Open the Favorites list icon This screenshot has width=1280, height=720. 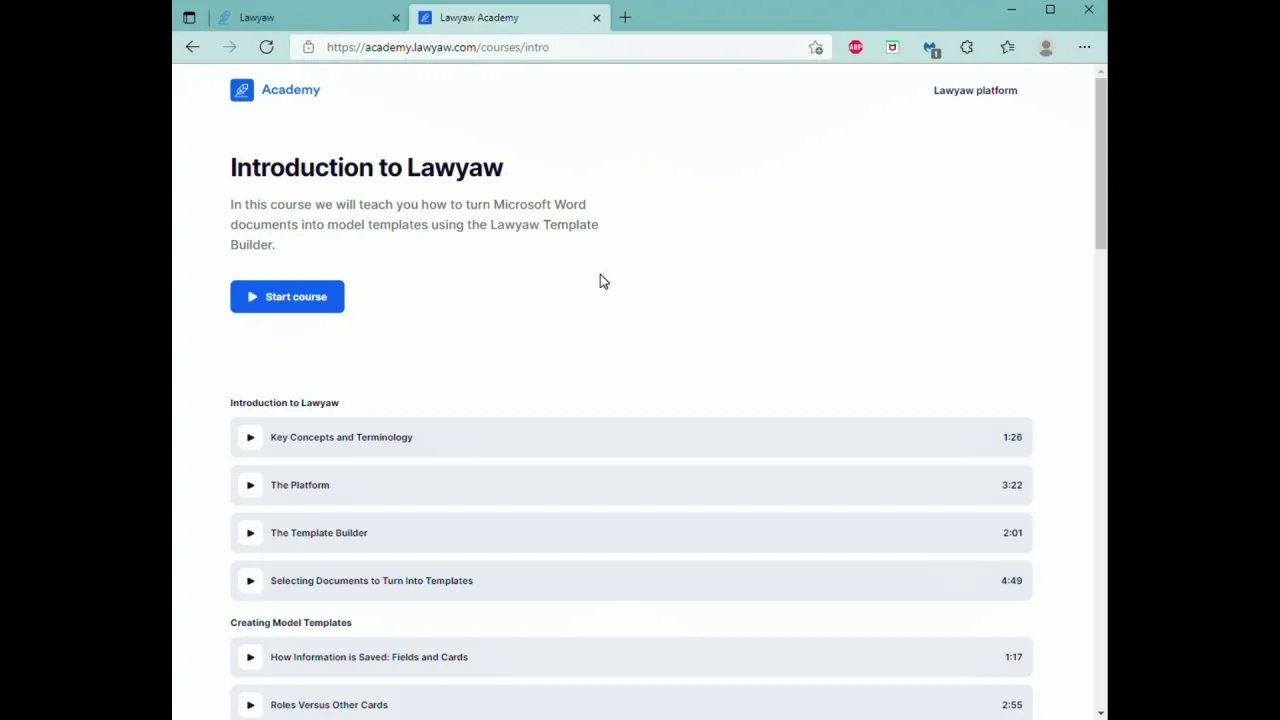point(1007,47)
